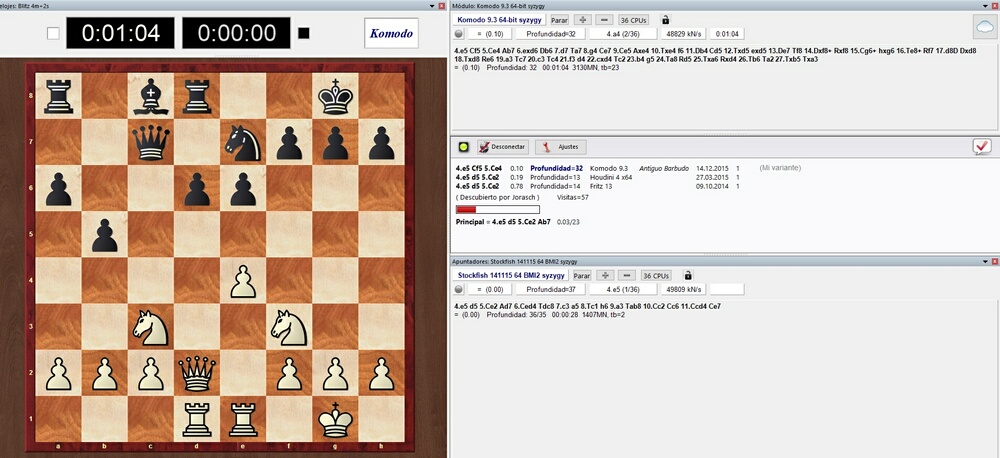
Task: Select the black queen on c7
Action: (151, 142)
